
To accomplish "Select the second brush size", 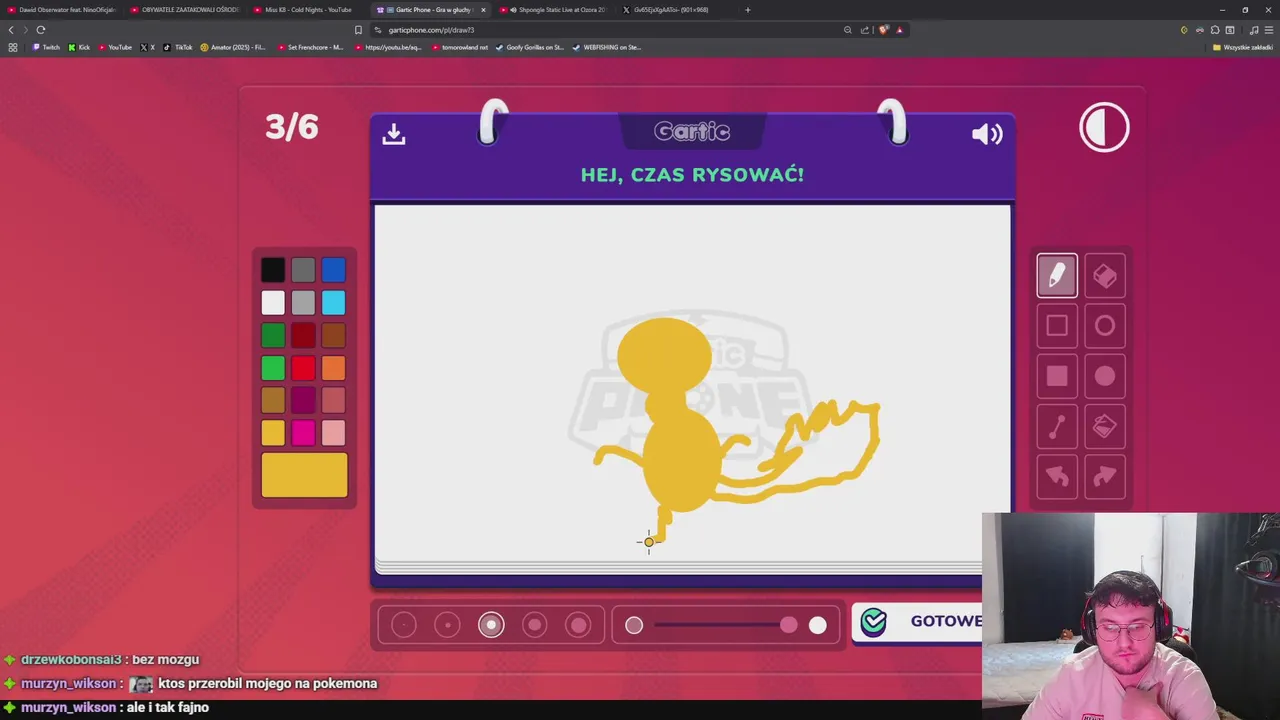I will coord(447,625).
